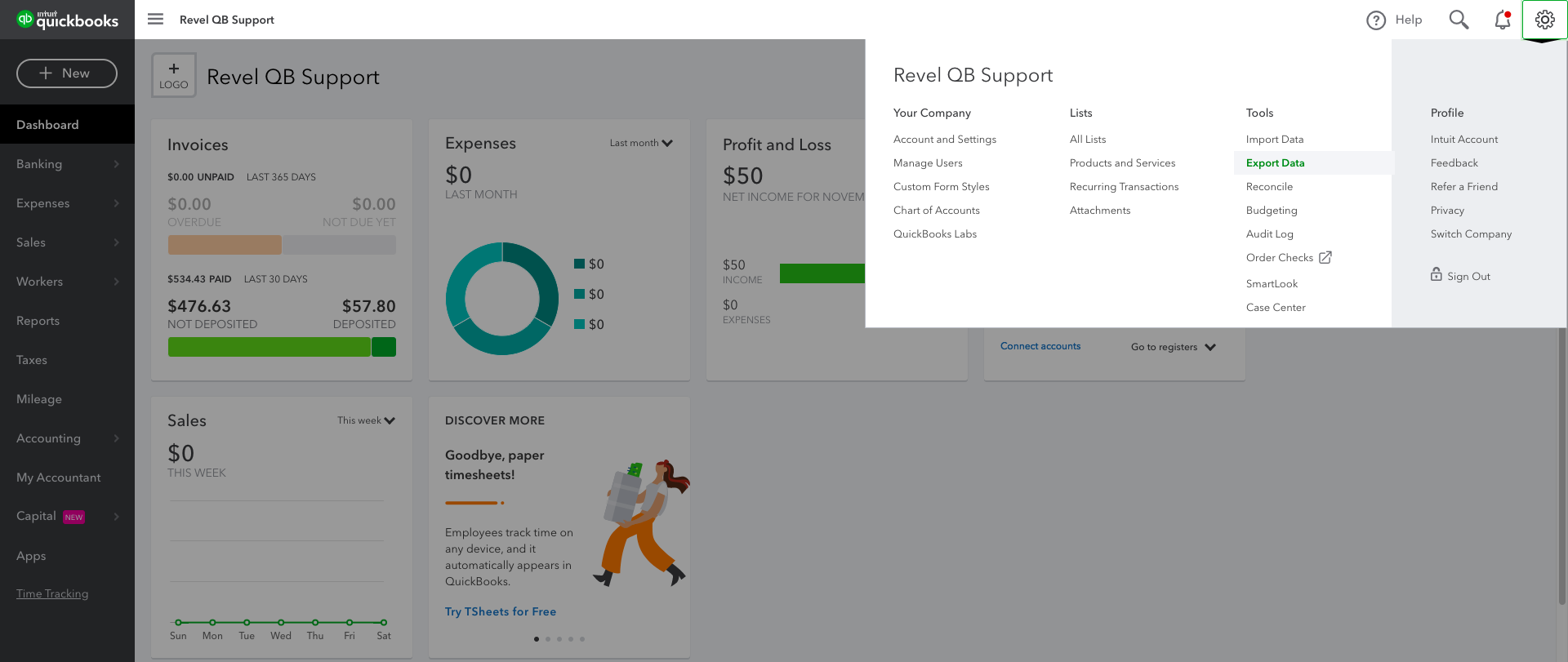Open the Sales This week dropdown
This screenshot has width=1568, height=662.
tap(366, 420)
